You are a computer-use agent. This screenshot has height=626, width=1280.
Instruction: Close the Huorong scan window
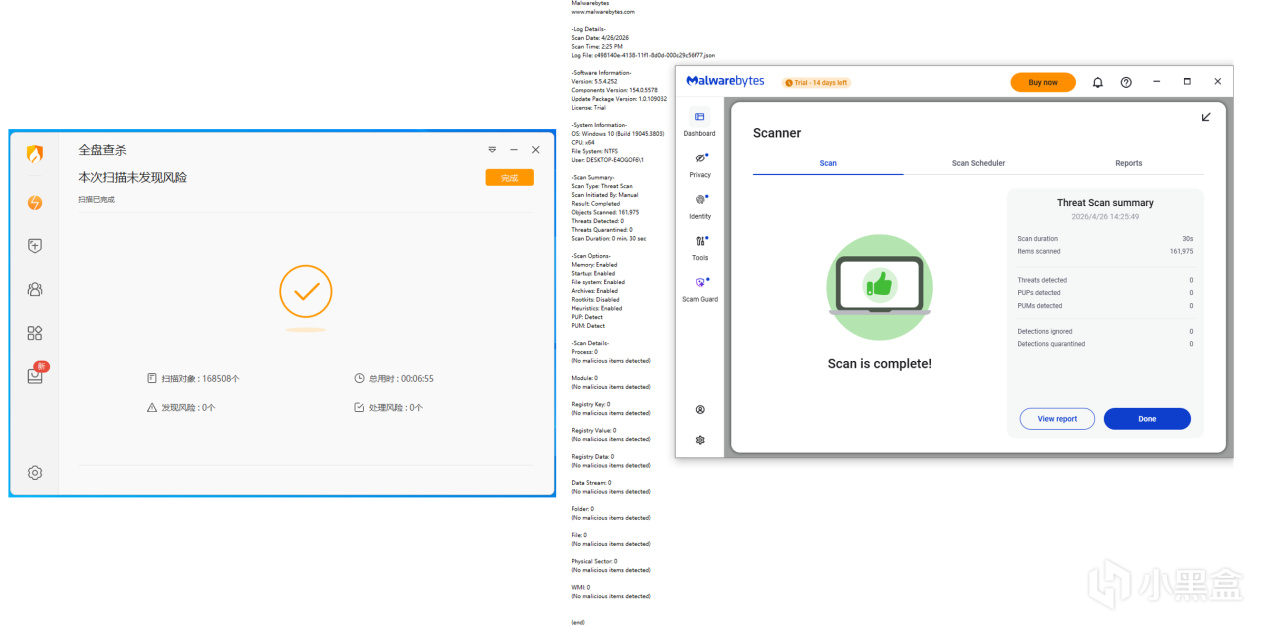[535, 150]
